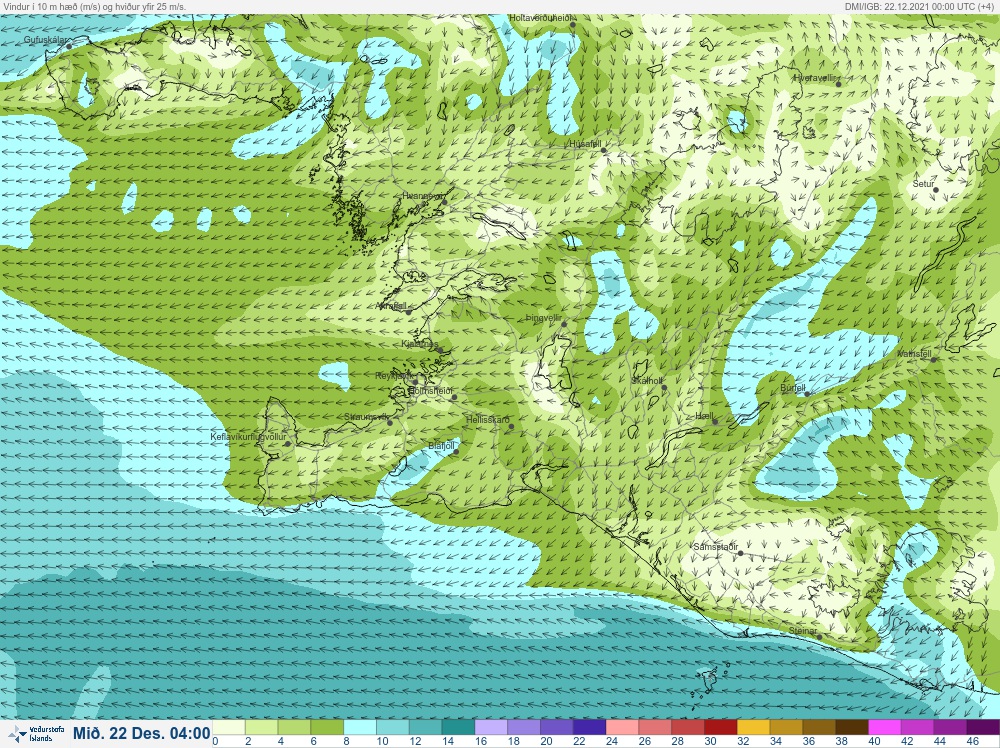The image size is (1000, 748).
Task: Pick the orchid 42–44 m/s legend swatch
Action: tap(918, 728)
